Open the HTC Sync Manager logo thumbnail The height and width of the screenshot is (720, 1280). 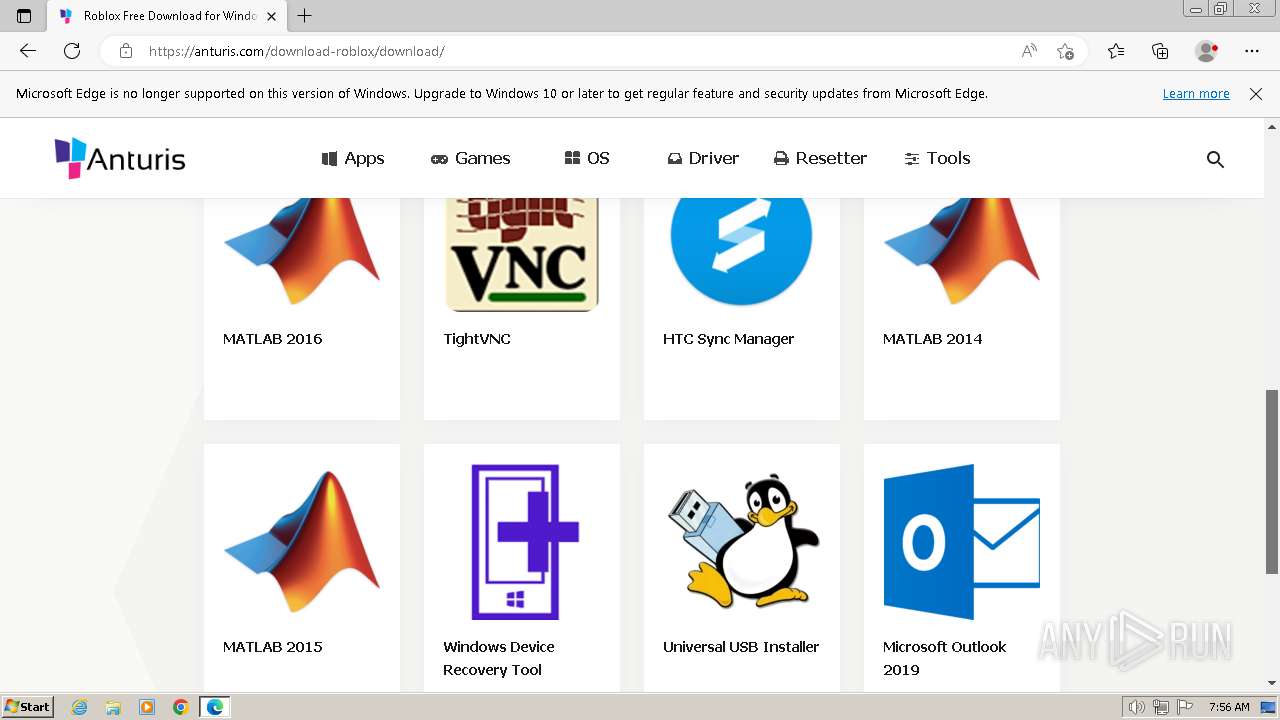741,253
